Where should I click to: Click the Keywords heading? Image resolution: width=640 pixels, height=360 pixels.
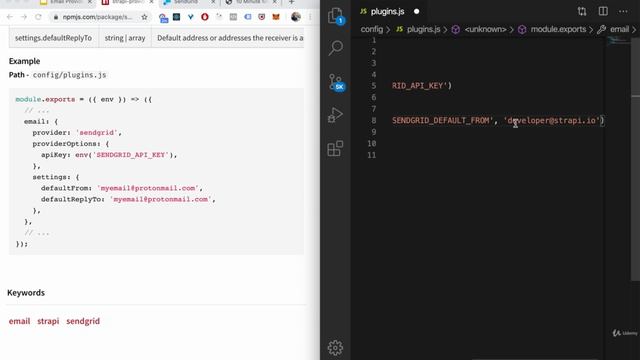[x=26, y=293]
